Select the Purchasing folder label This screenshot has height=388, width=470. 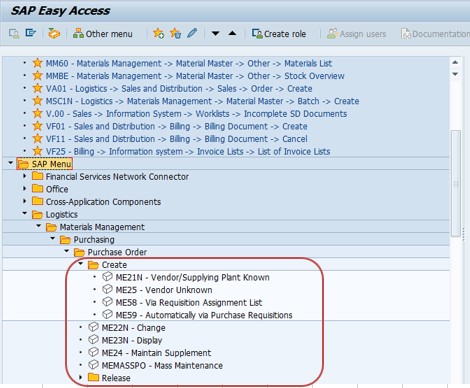pos(94,240)
